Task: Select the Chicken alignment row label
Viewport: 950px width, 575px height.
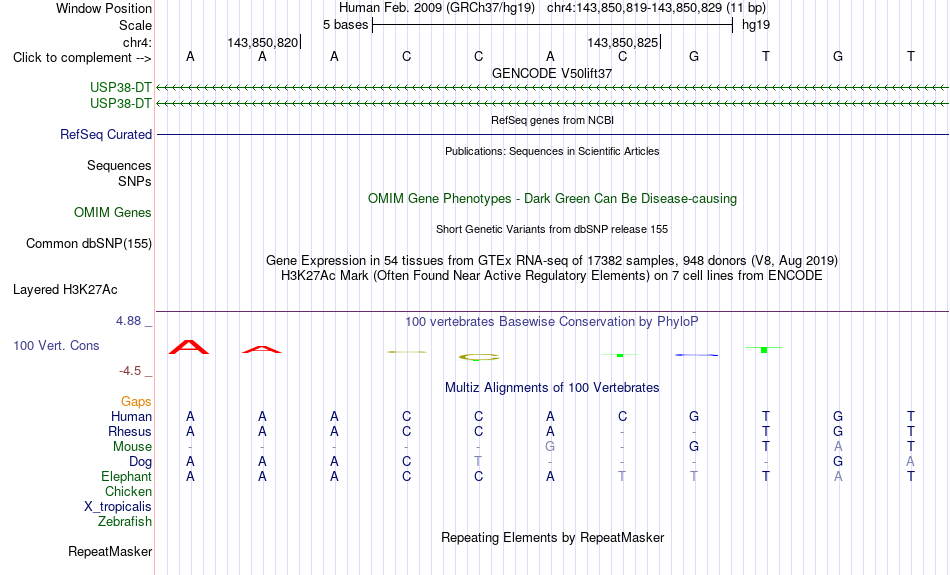Action: 128,491
